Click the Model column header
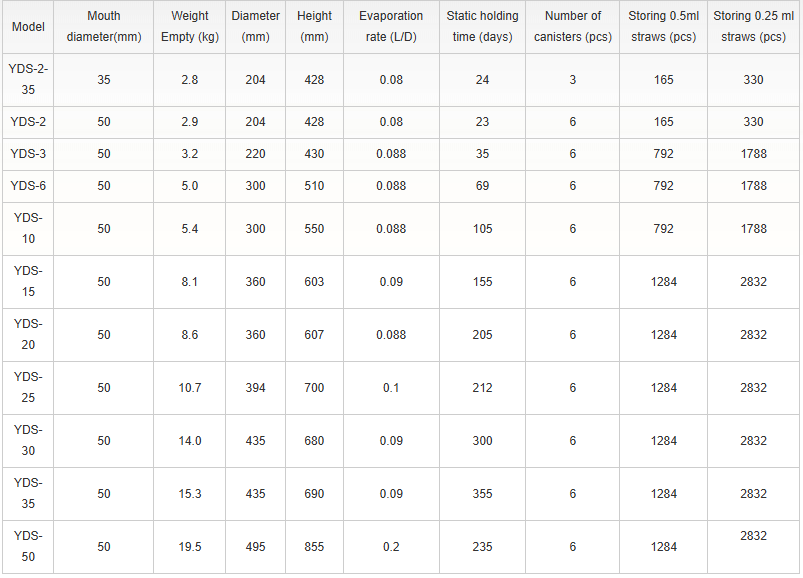Image resolution: width=803 pixels, height=578 pixels. (27, 27)
